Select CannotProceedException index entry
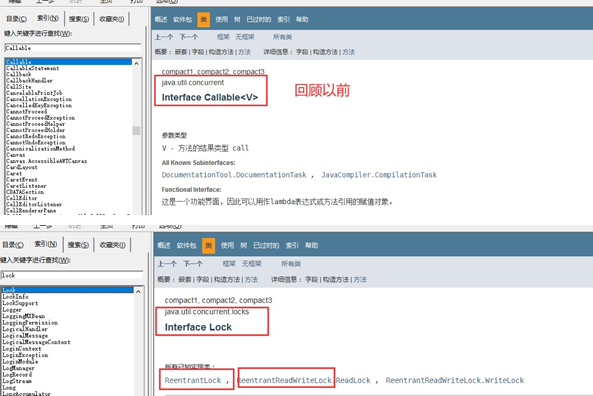593x396 pixels. [x=40, y=118]
